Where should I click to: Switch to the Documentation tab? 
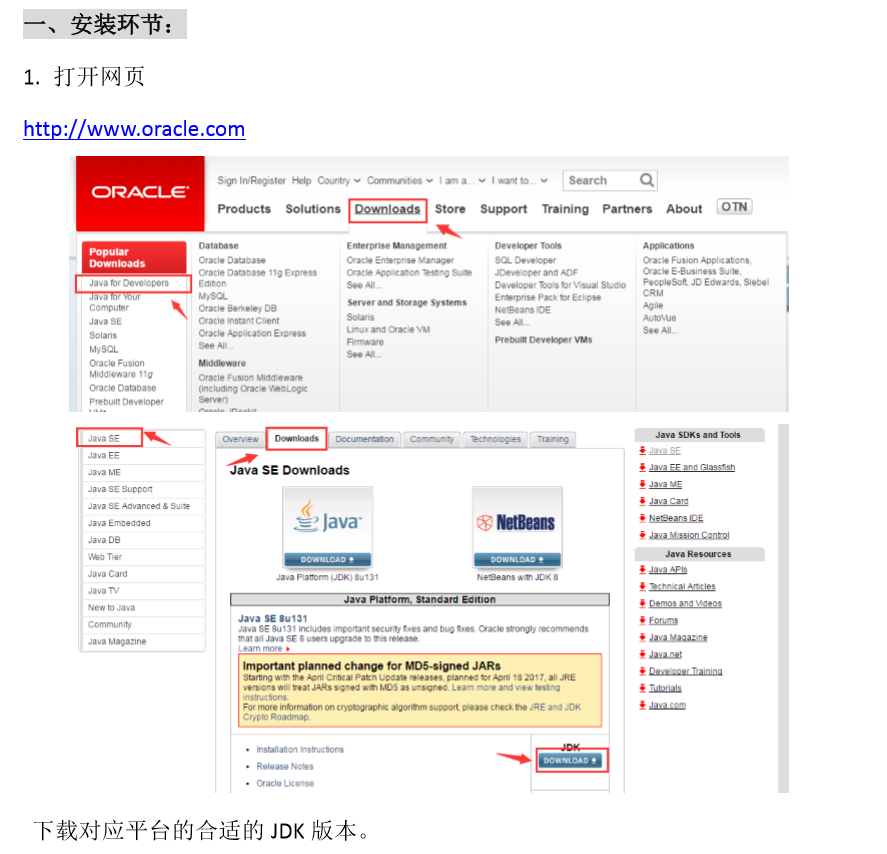(x=364, y=439)
